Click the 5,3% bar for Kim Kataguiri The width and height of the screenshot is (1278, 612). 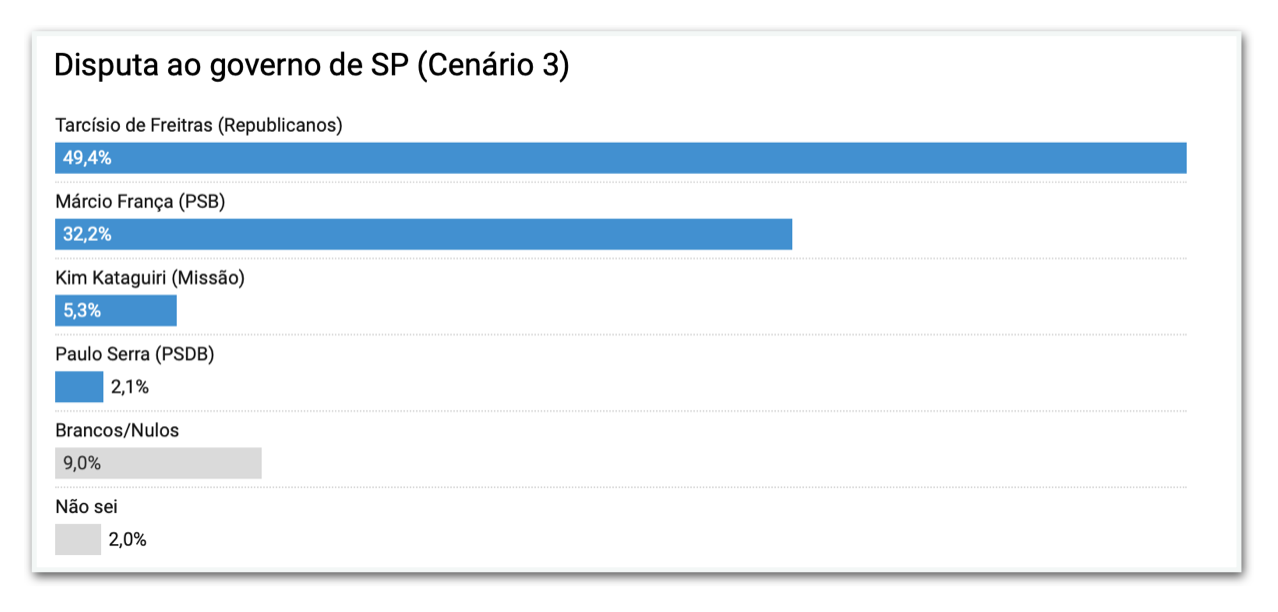(x=116, y=310)
